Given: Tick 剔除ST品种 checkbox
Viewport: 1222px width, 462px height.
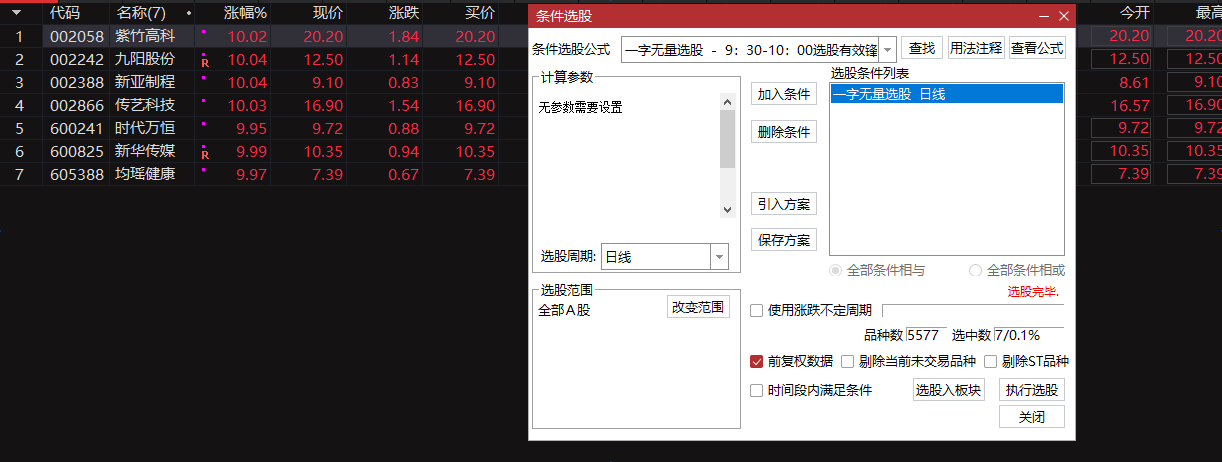Looking at the screenshot, I should [x=991, y=362].
